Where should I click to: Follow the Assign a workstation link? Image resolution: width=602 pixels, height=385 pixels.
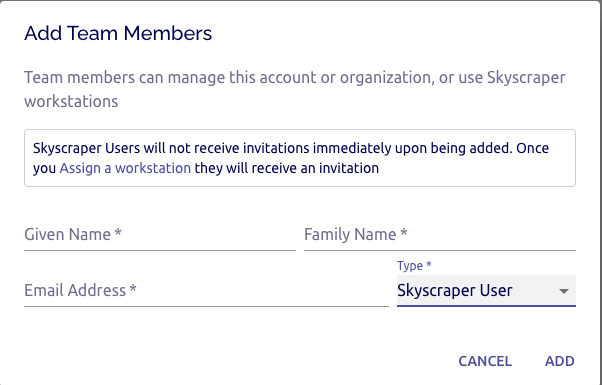point(125,168)
